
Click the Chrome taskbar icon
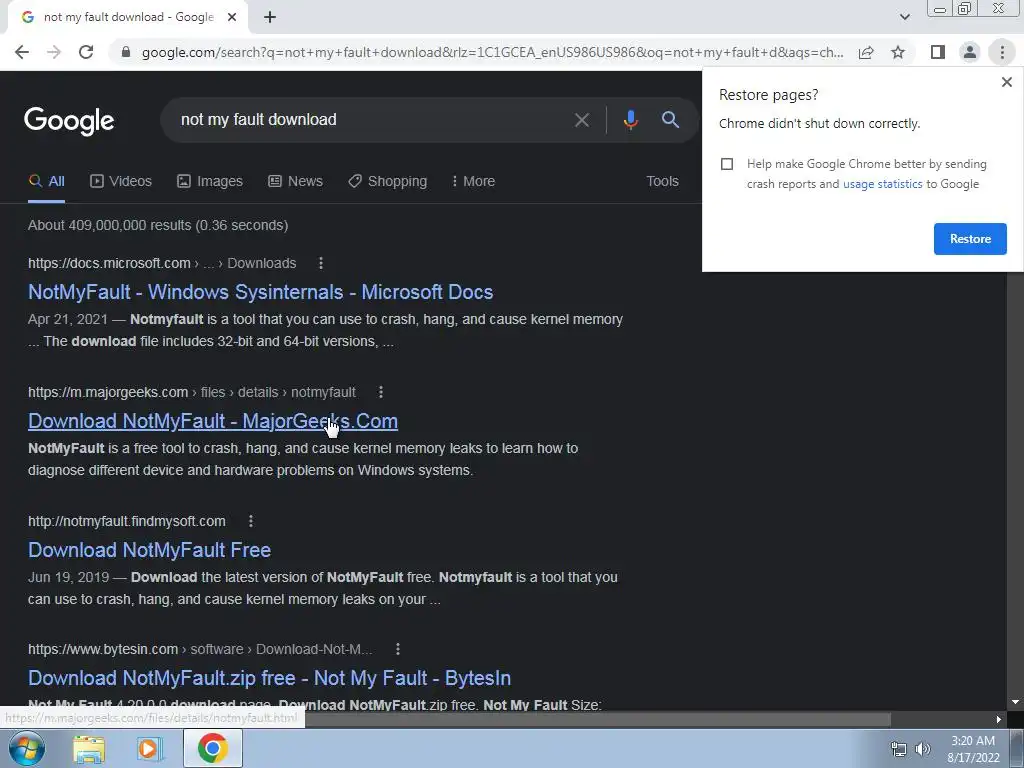click(212, 748)
